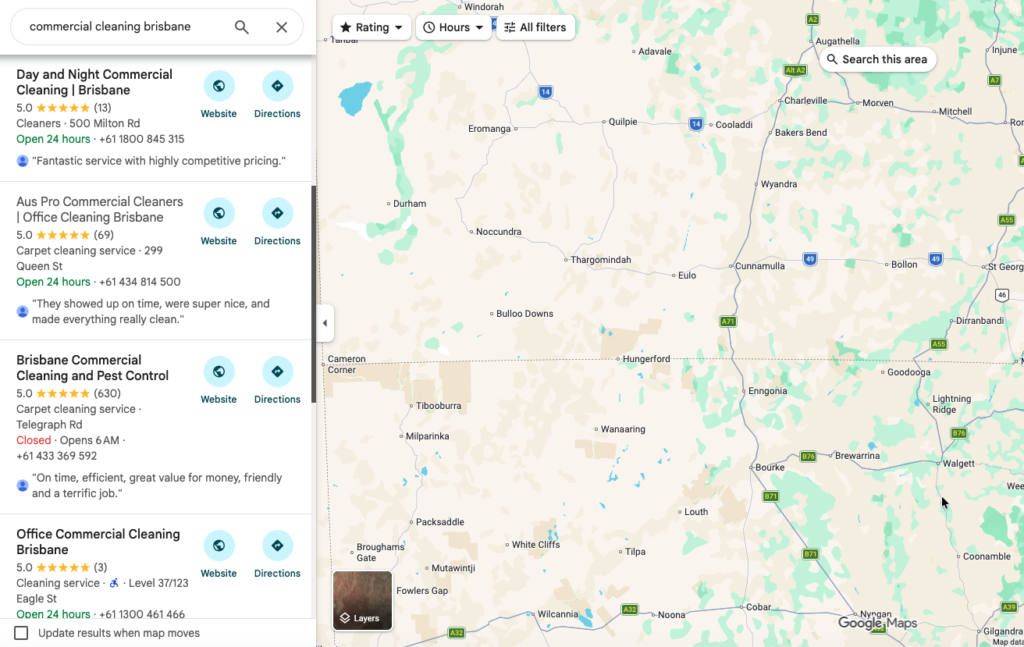1024x647 pixels.
Task: Open the Hours filter dropdown
Action: click(x=454, y=27)
